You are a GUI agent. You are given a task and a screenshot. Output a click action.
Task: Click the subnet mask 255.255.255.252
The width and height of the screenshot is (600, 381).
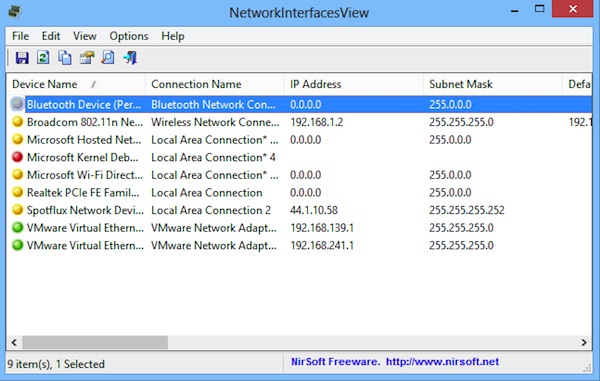click(x=466, y=210)
